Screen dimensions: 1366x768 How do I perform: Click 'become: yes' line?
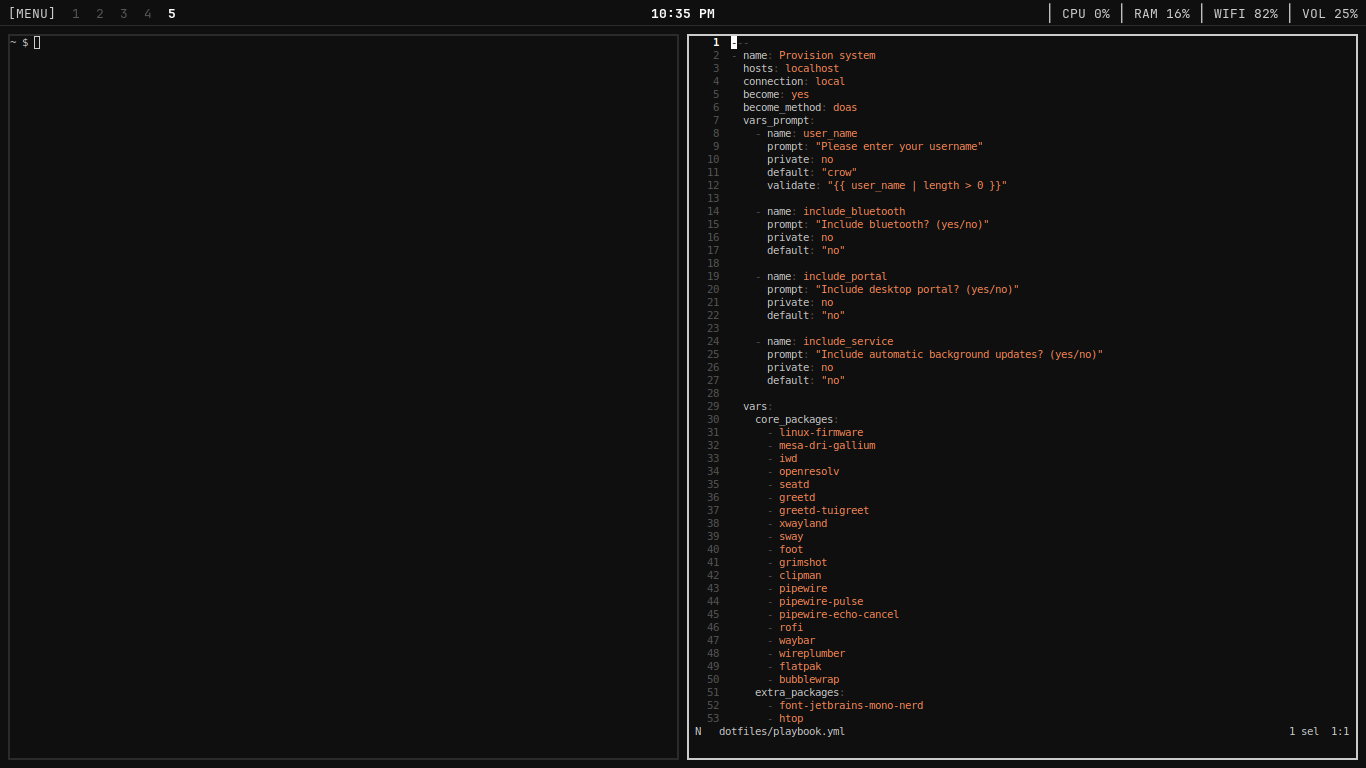coord(776,95)
